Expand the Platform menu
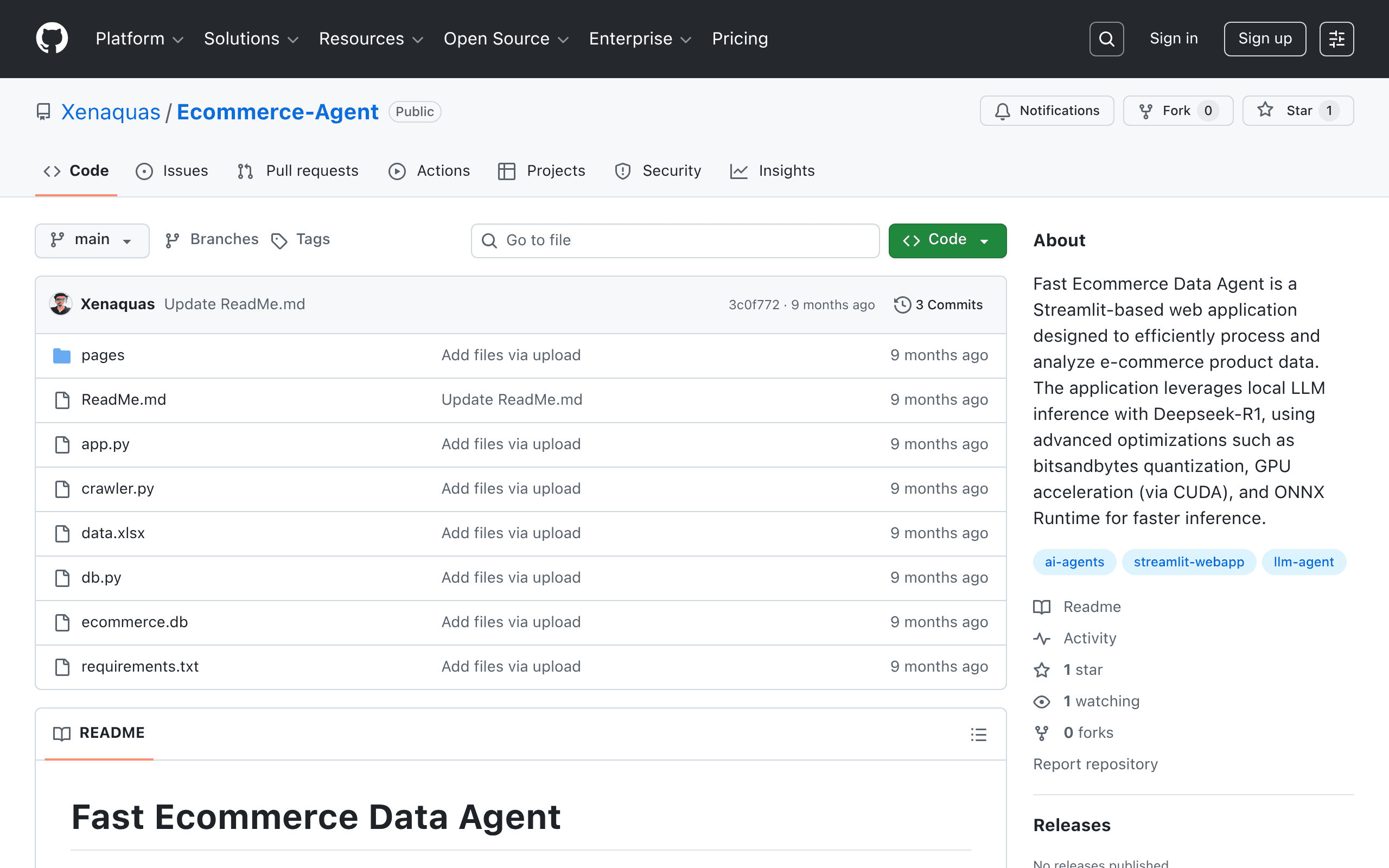The image size is (1389, 868). point(139,39)
